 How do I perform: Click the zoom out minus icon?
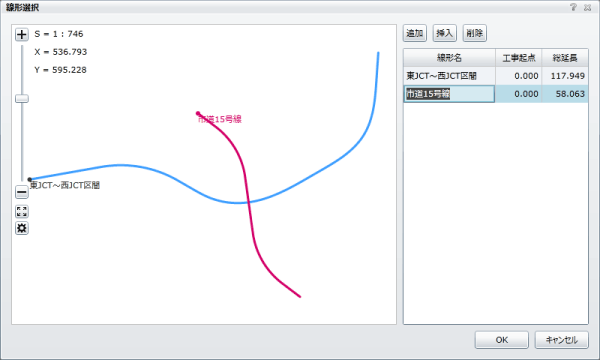coord(22,192)
